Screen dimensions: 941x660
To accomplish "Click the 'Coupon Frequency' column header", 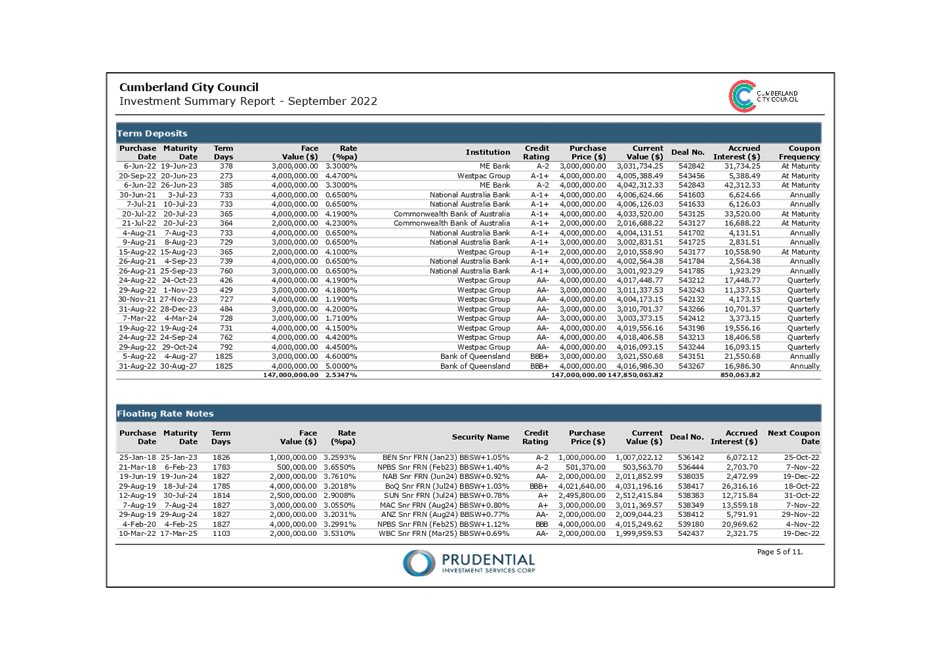I will pyautogui.click(x=799, y=152).
